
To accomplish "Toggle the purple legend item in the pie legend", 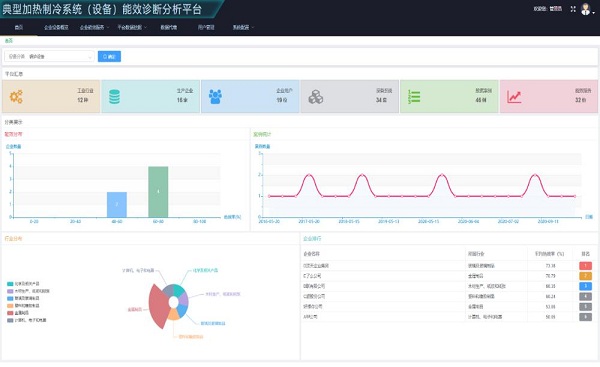I will pyautogui.click(x=28, y=291).
